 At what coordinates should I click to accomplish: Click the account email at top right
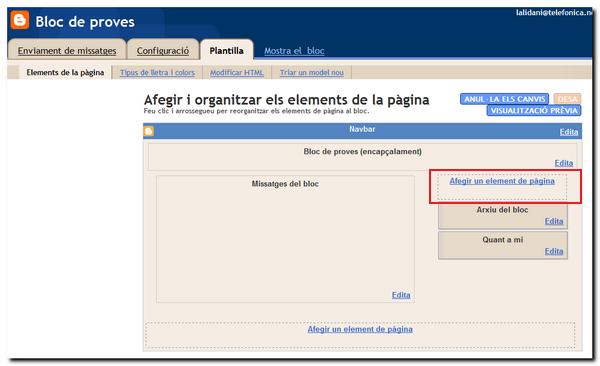tap(554, 12)
